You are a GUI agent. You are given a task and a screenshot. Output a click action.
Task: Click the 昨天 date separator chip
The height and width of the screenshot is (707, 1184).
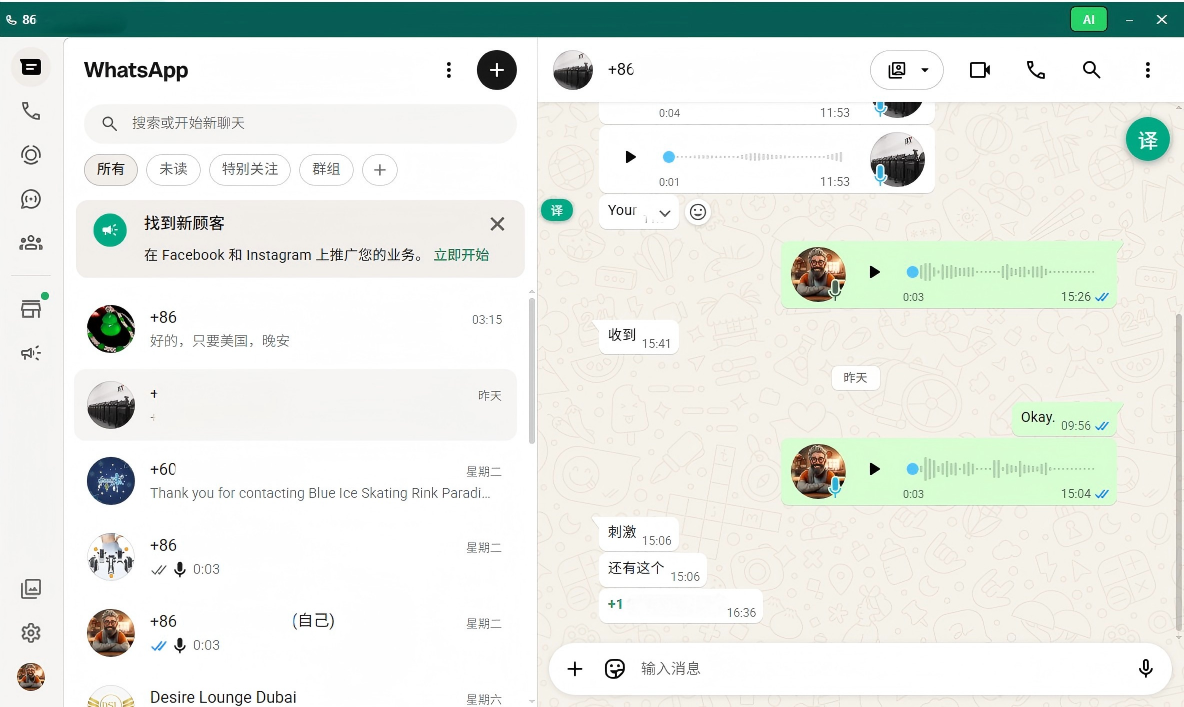pyautogui.click(x=856, y=378)
